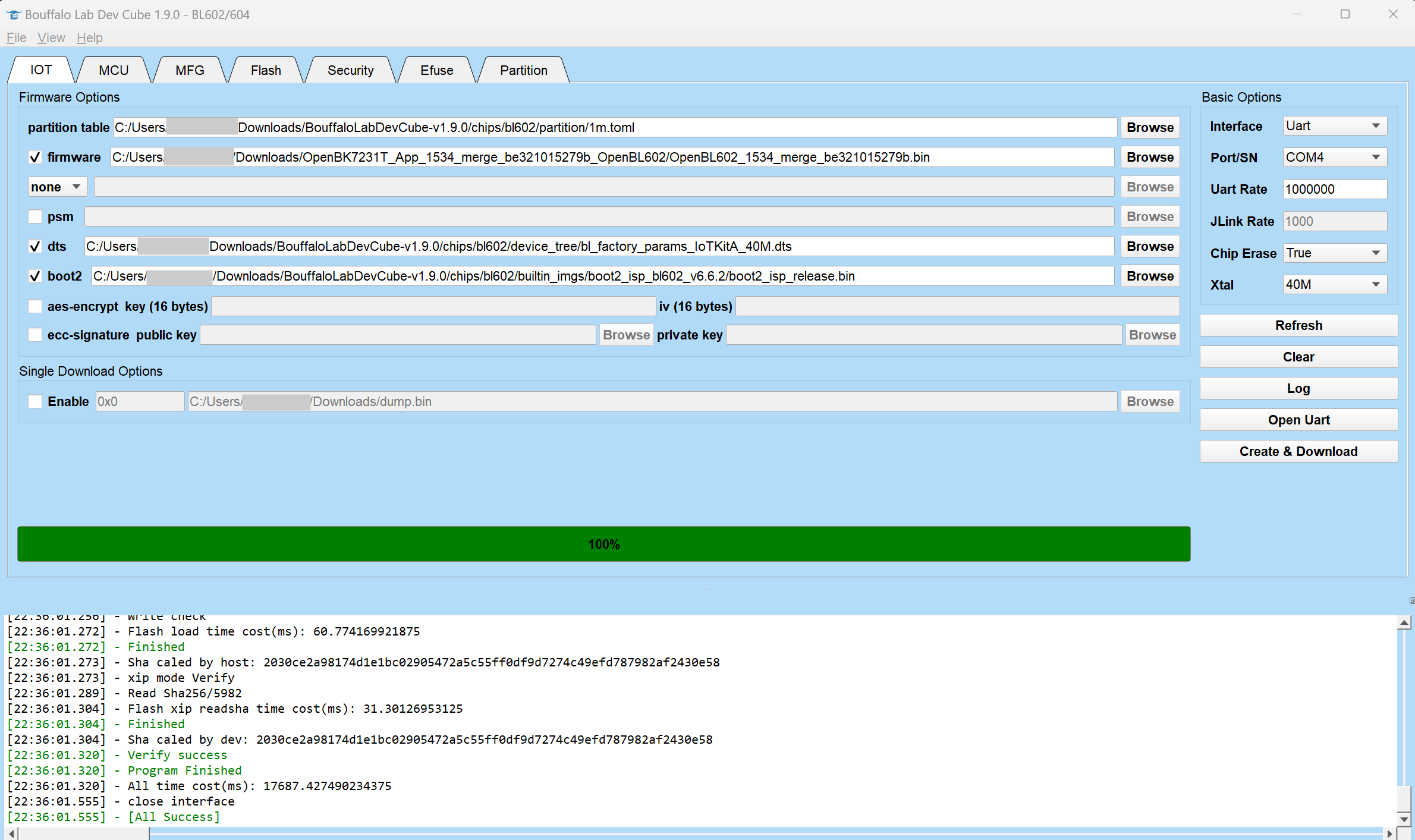Open the Port/SN dropdown showing COM4
Image resolution: width=1415 pixels, height=840 pixels.
pyautogui.click(x=1335, y=157)
